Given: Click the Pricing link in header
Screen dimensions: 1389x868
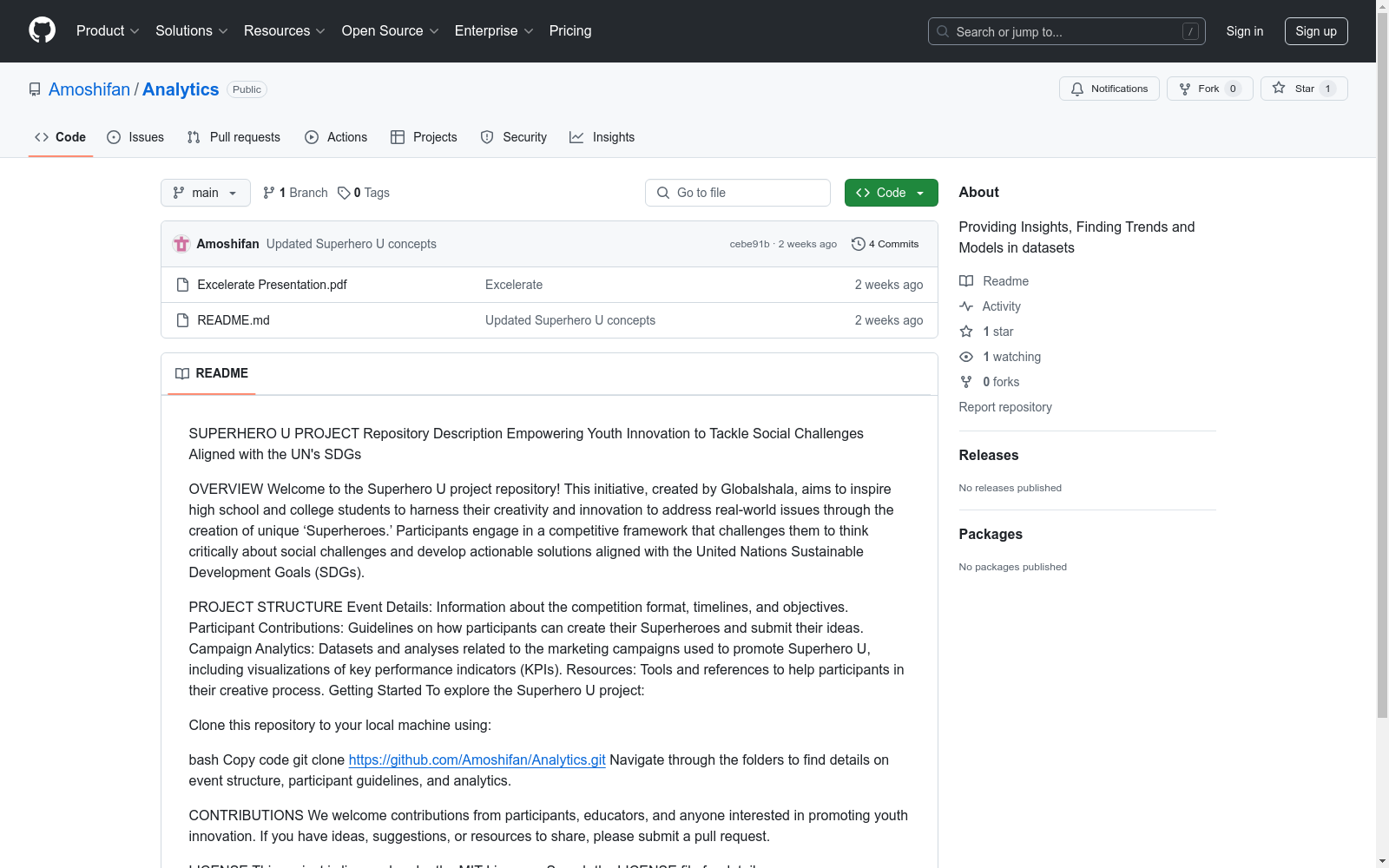Looking at the screenshot, I should coord(570,31).
